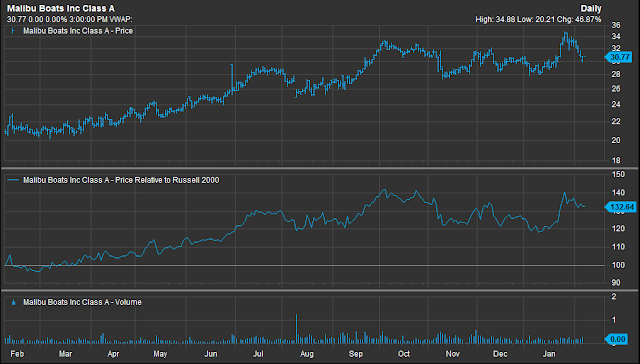
Task: Click the Price Relative legend line icon
Action: click(14, 180)
